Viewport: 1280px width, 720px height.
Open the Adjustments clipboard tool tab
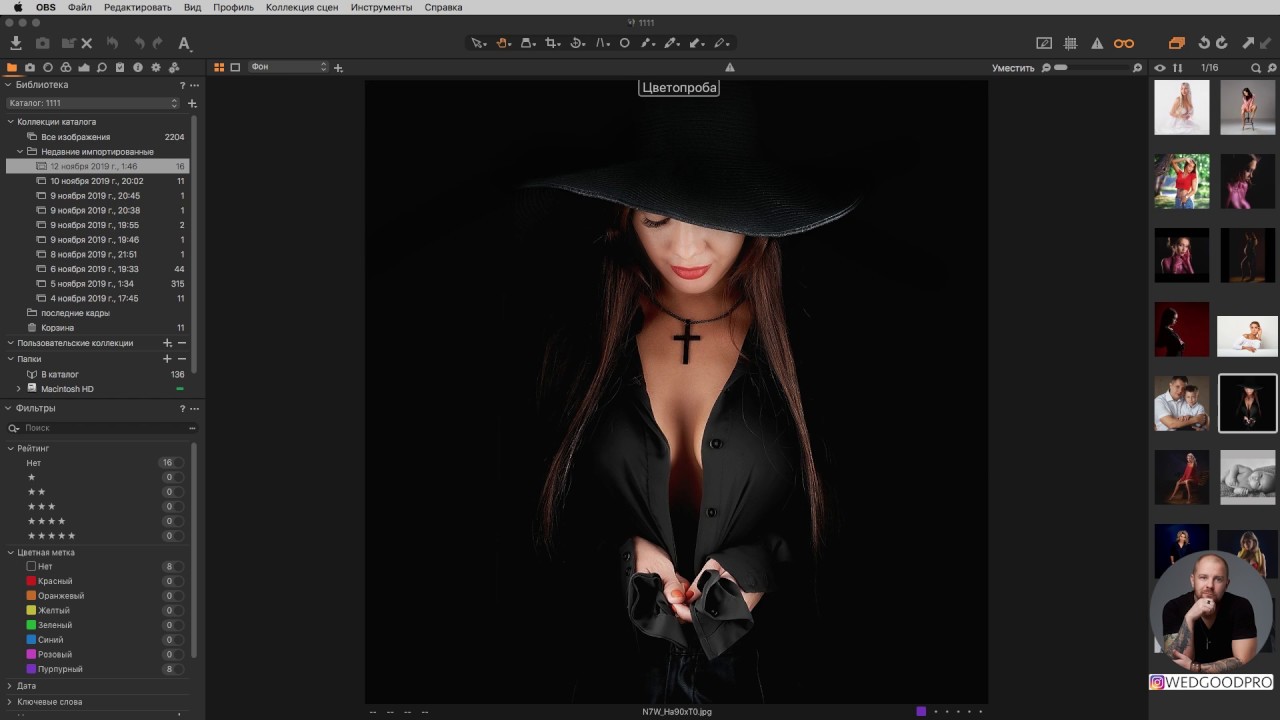[x=120, y=68]
